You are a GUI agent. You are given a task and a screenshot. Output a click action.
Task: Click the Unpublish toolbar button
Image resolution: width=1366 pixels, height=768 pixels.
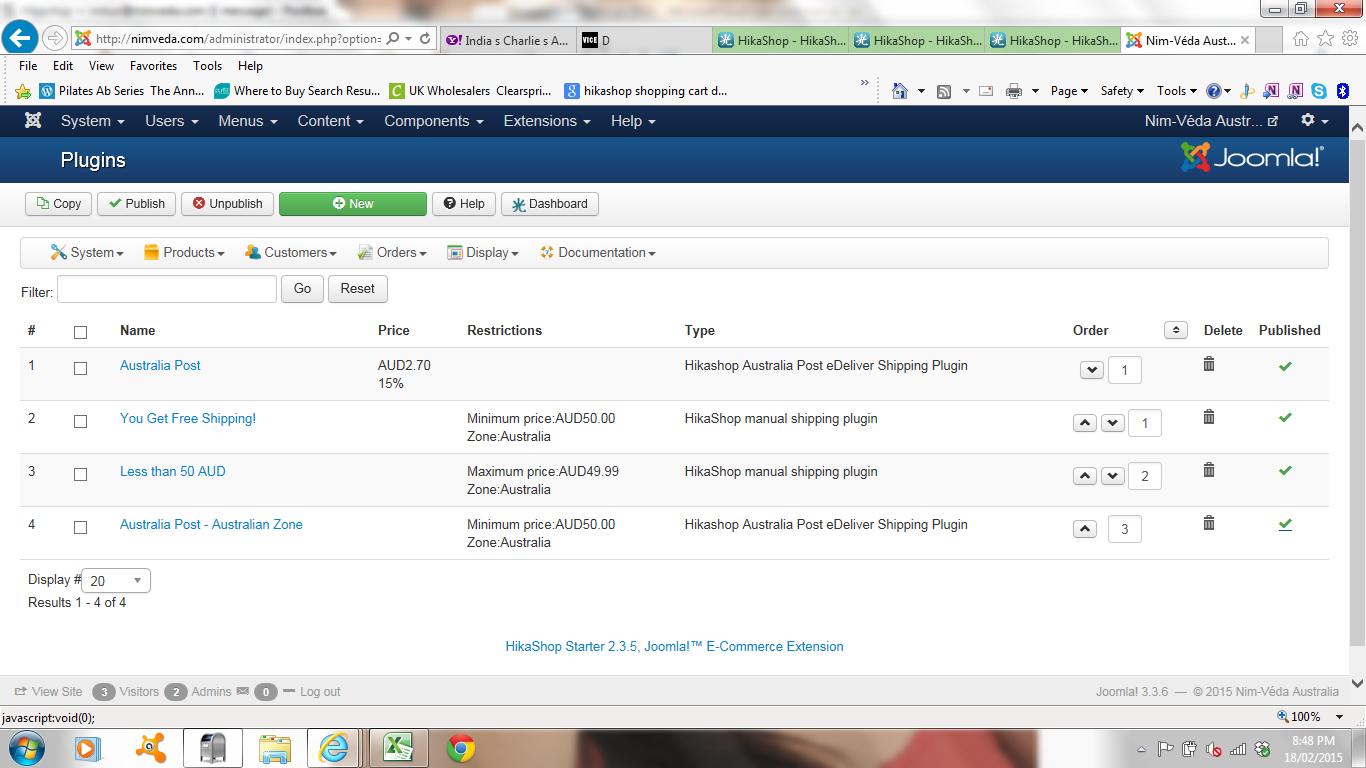coord(228,204)
